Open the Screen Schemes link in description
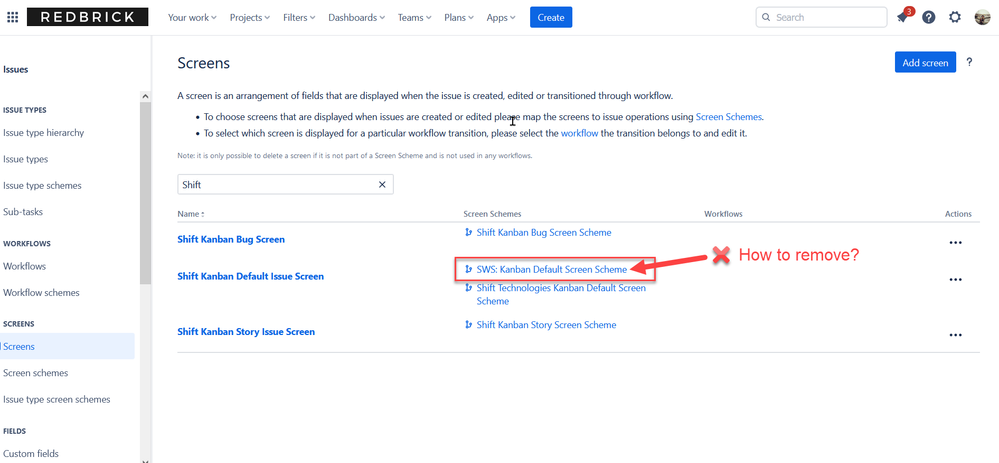Screen dimensions: 999x463 pos(728,117)
